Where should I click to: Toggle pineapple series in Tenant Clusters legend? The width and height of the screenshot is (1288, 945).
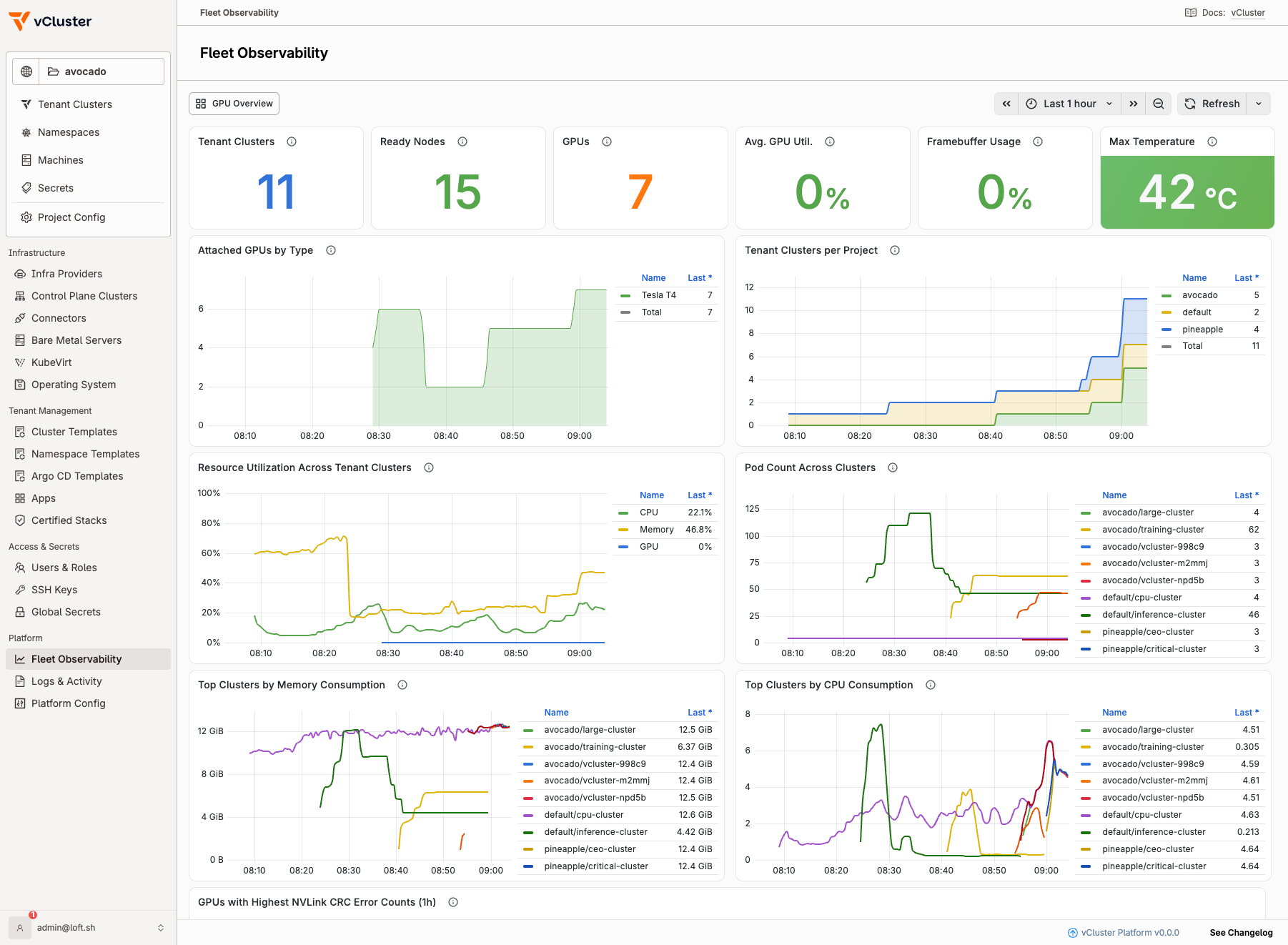[x=1202, y=330]
